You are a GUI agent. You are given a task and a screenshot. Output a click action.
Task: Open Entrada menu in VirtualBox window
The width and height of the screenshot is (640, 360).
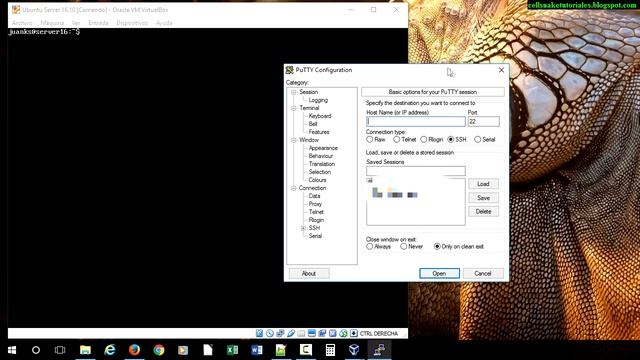pyautogui.click(x=98, y=23)
